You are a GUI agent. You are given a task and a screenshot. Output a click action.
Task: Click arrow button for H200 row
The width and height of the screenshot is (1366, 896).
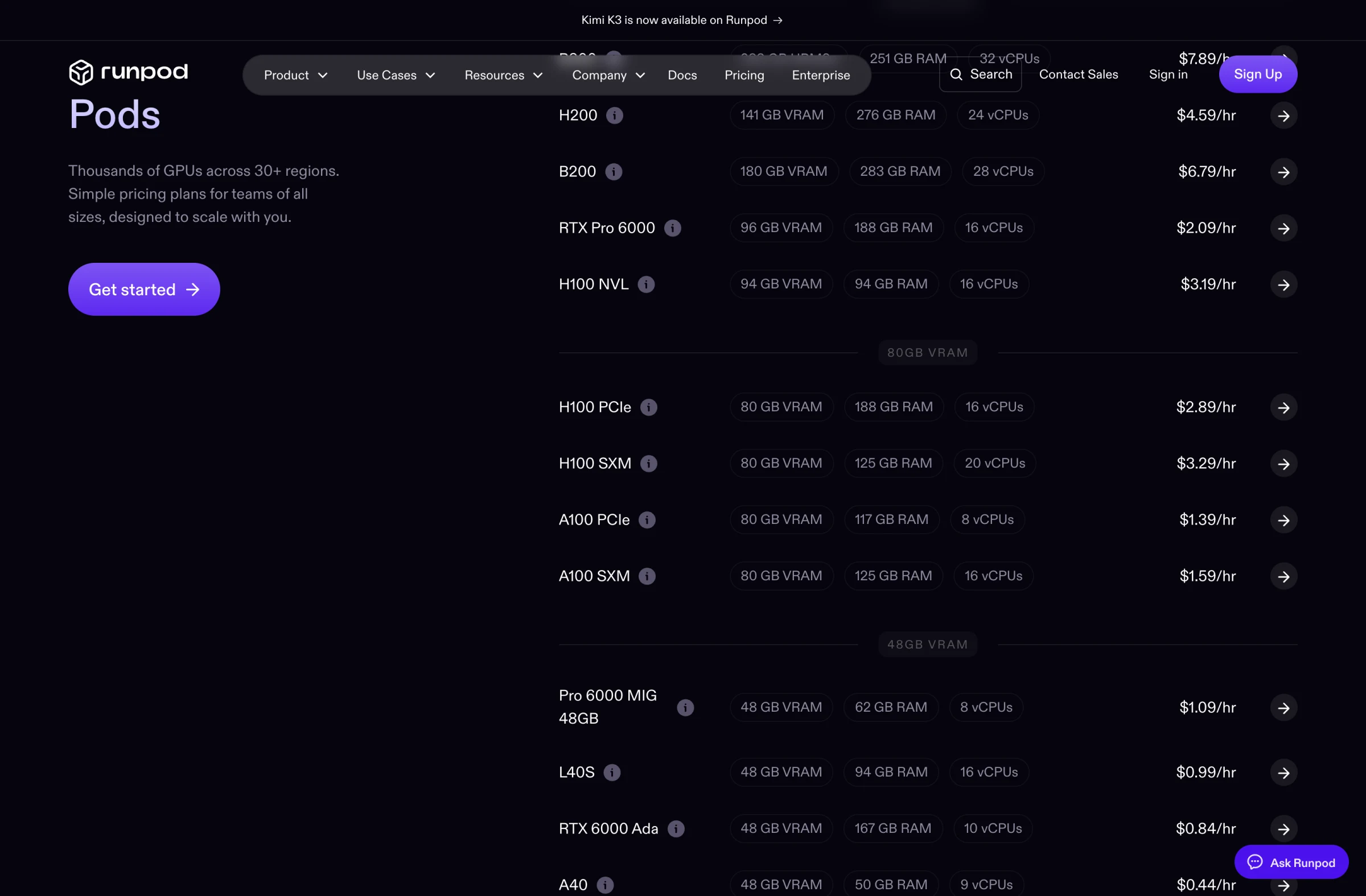pyautogui.click(x=1283, y=115)
